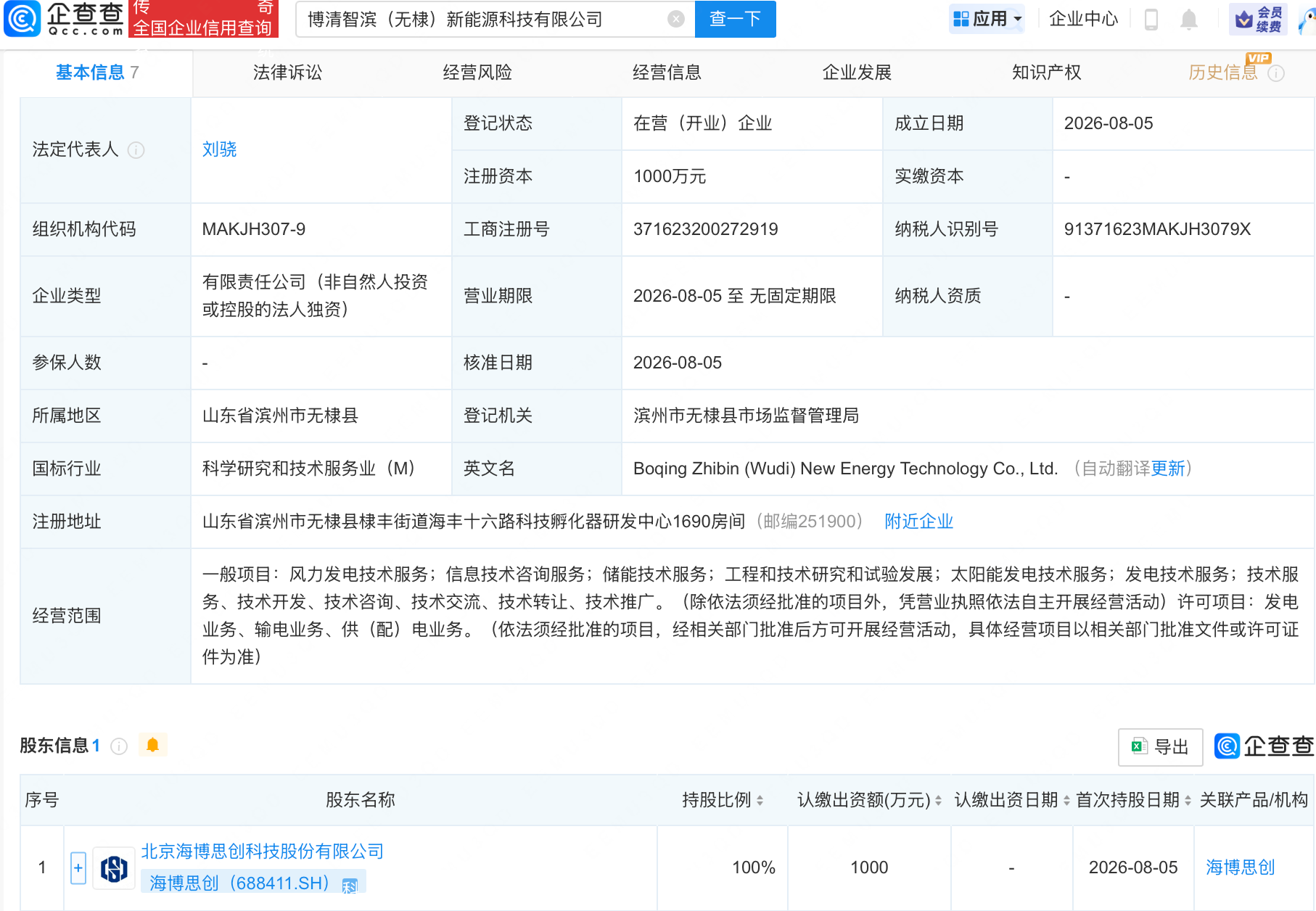Select first holding date 2026-08-05 in shareholder row
The height and width of the screenshot is (911, 1316).
[1133, 867]
